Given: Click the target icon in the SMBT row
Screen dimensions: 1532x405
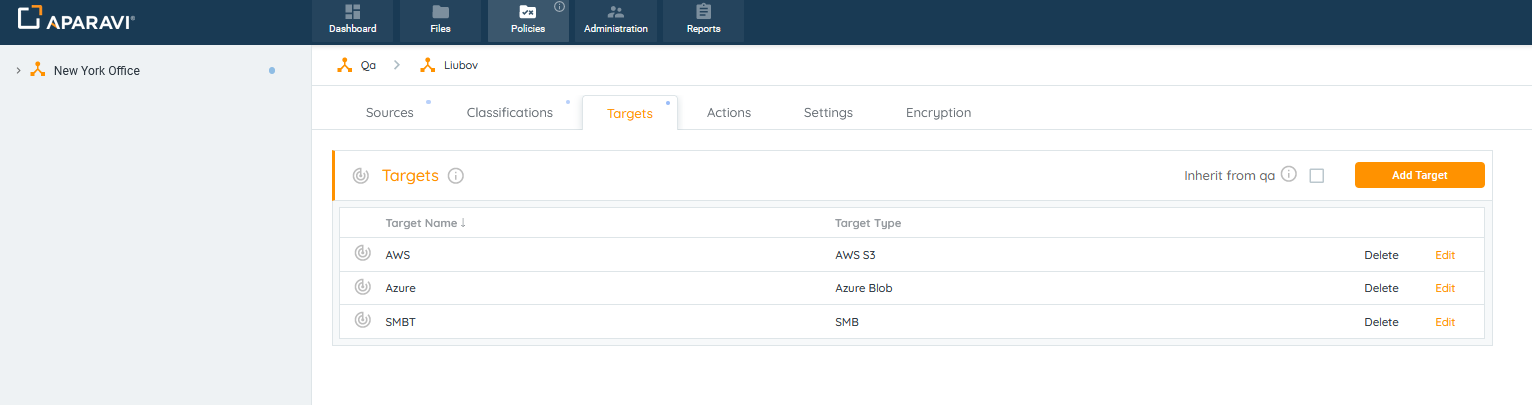Looking at the screenshot, I should click(362, 321).
